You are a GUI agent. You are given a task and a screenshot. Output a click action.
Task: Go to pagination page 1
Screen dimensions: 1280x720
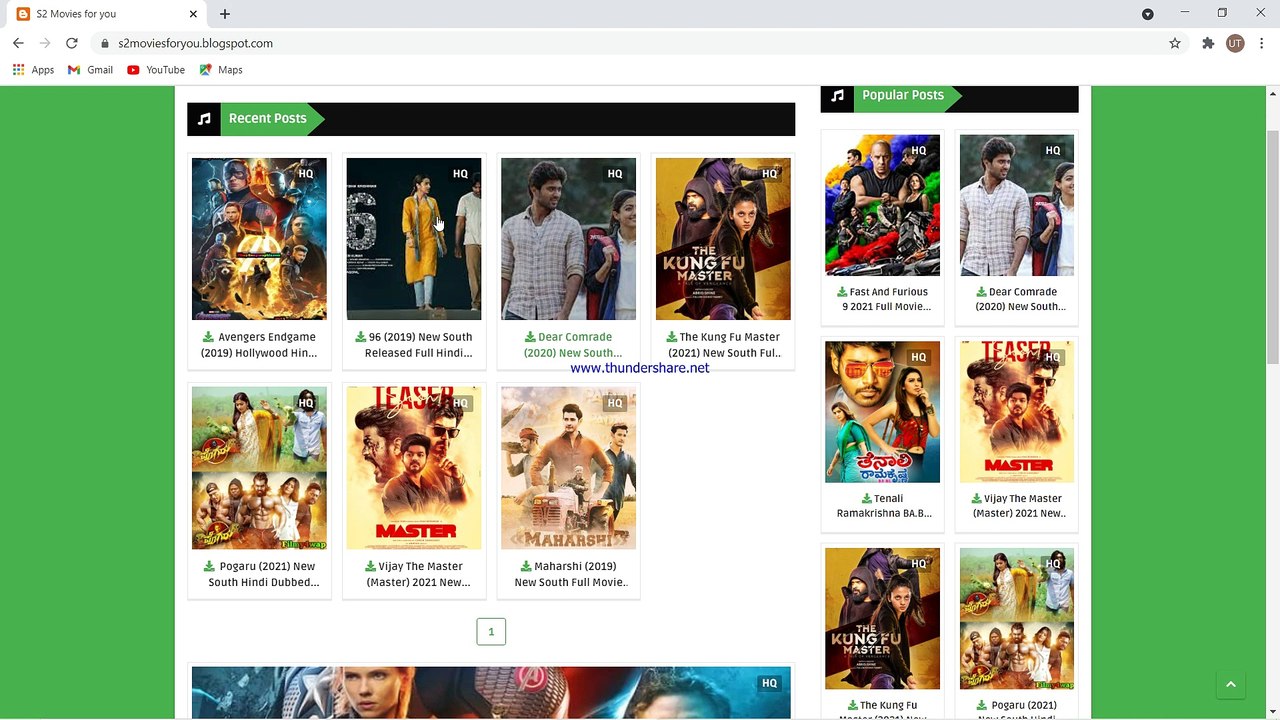tap(491, 632)
